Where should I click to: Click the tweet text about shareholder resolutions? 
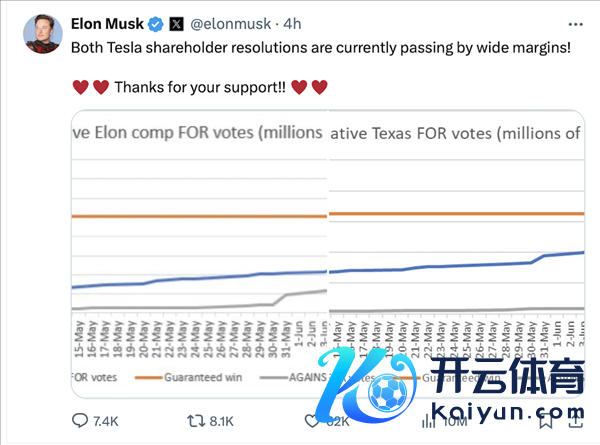click(320, 46)
